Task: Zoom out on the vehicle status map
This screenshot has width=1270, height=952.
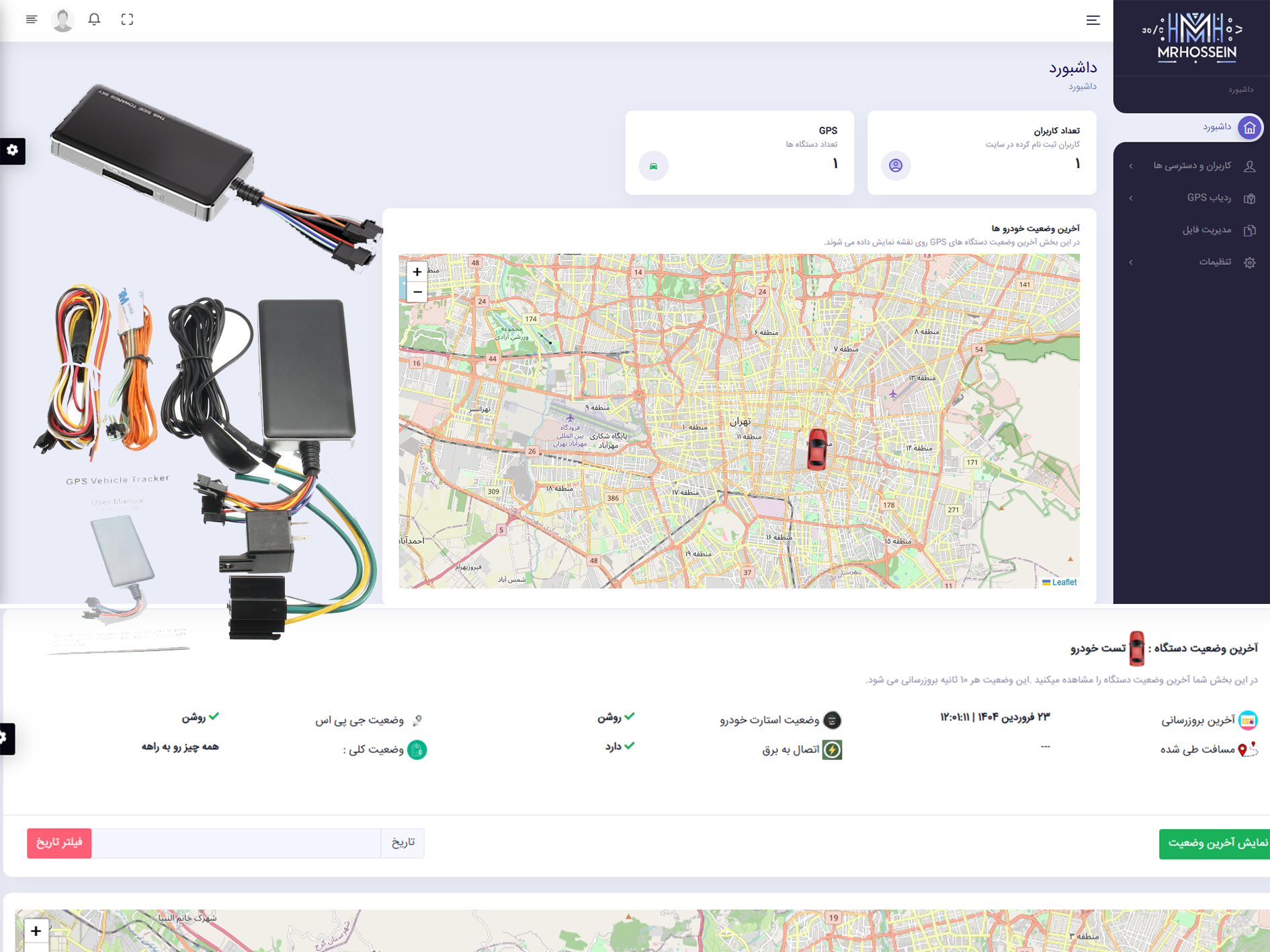Action: tap(417, 292)
